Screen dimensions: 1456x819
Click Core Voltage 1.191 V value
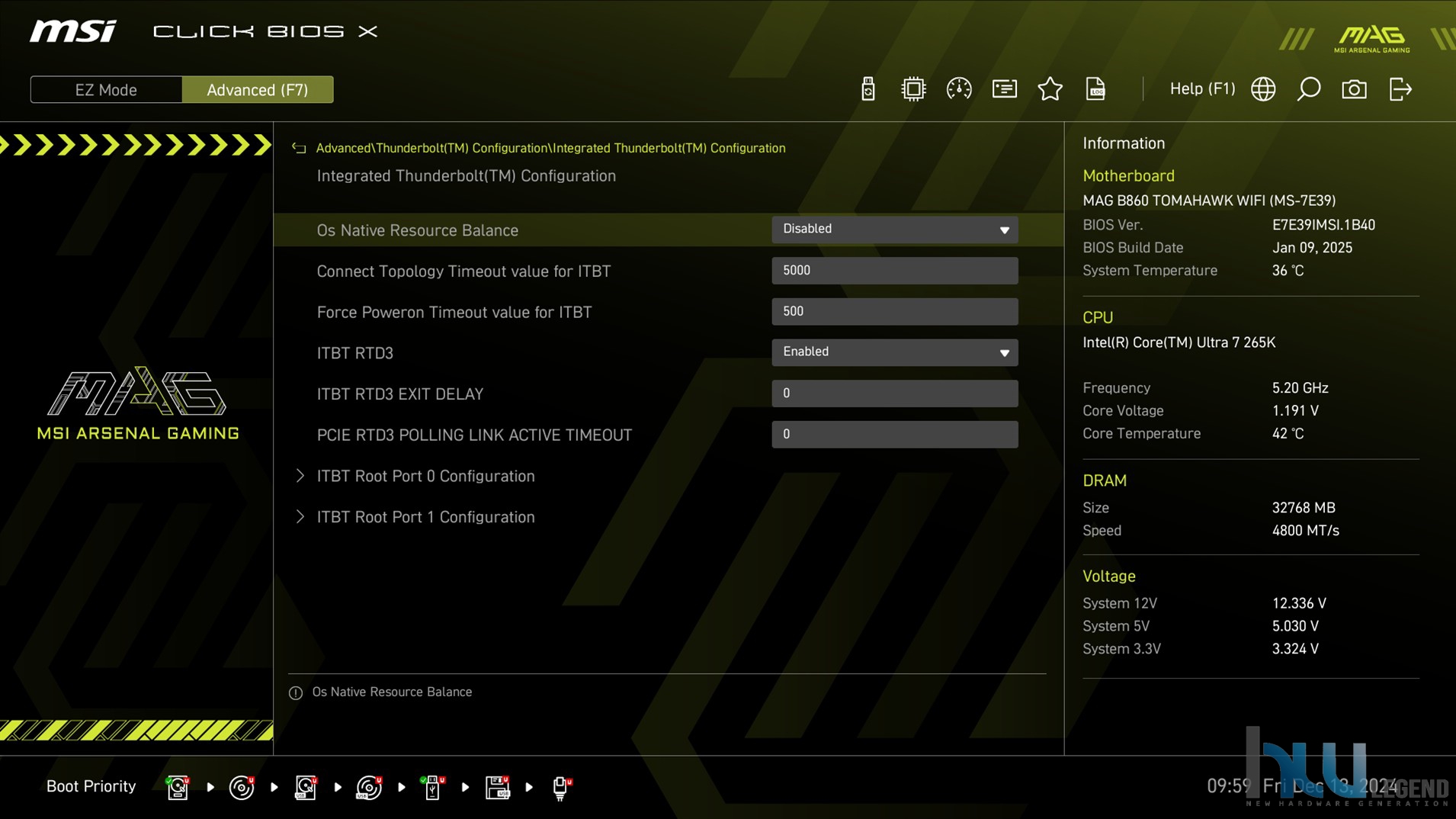pyautogui.click(x=1295, y=411)
